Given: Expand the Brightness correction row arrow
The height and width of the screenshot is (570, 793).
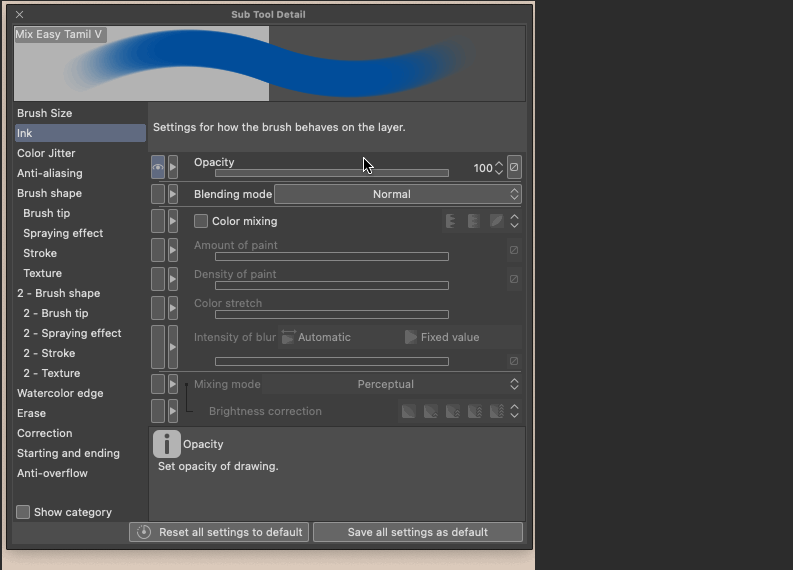Looking at the screenshot, I should pos(173,411).
